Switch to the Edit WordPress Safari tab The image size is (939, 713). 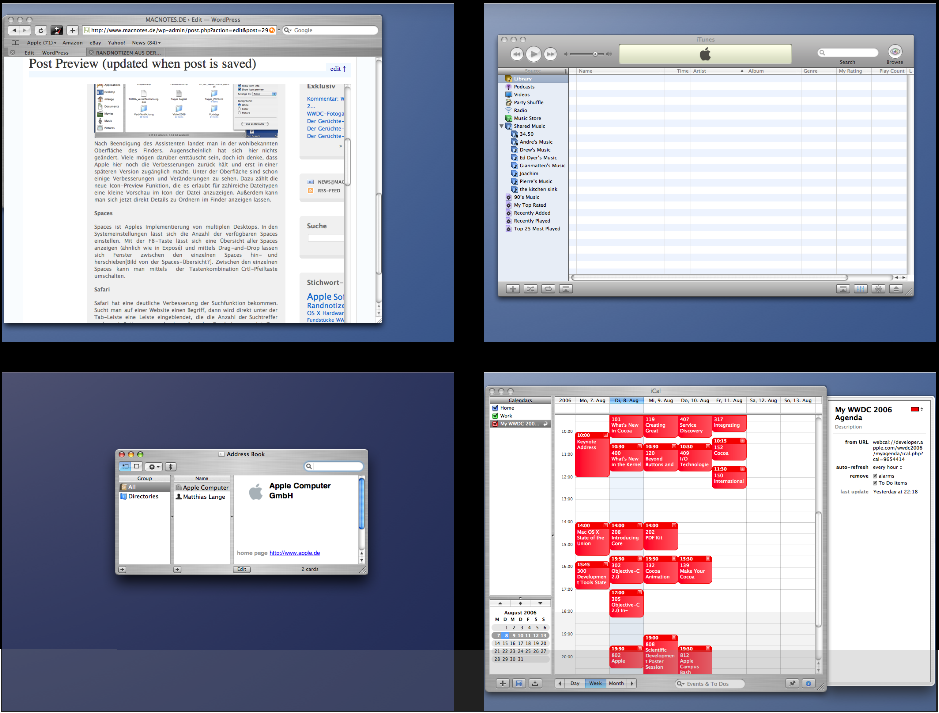[46, 53]
